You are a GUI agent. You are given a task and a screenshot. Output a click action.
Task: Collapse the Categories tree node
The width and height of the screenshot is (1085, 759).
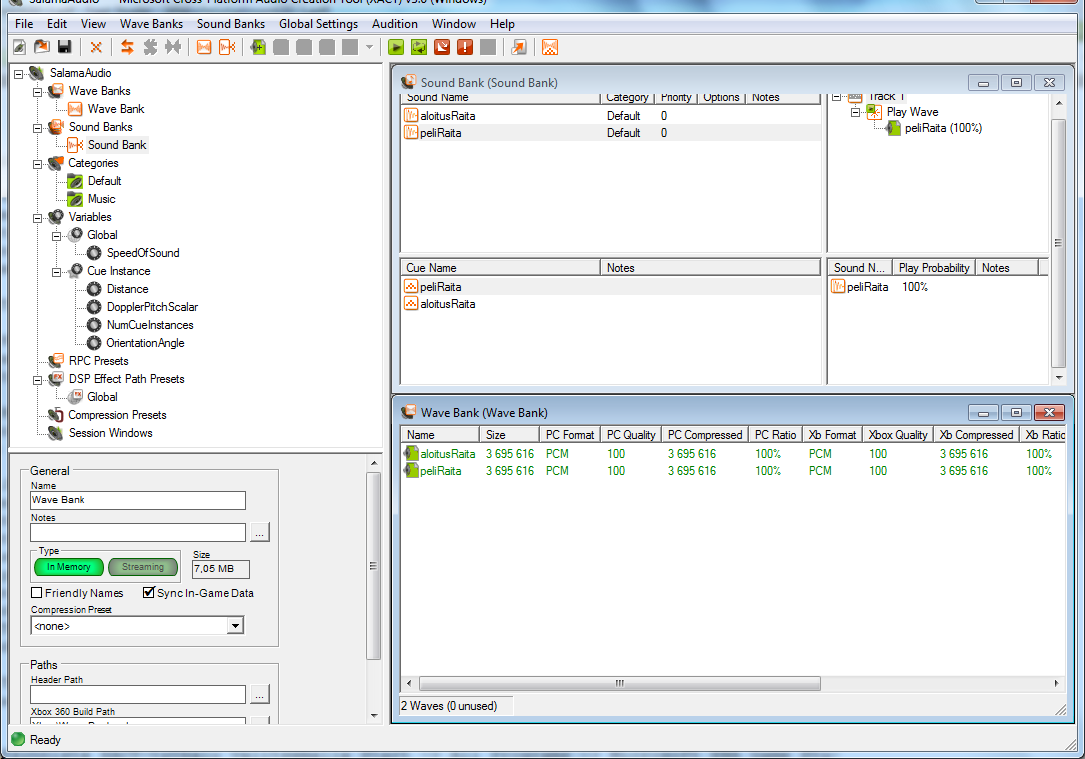coord(37,163)
